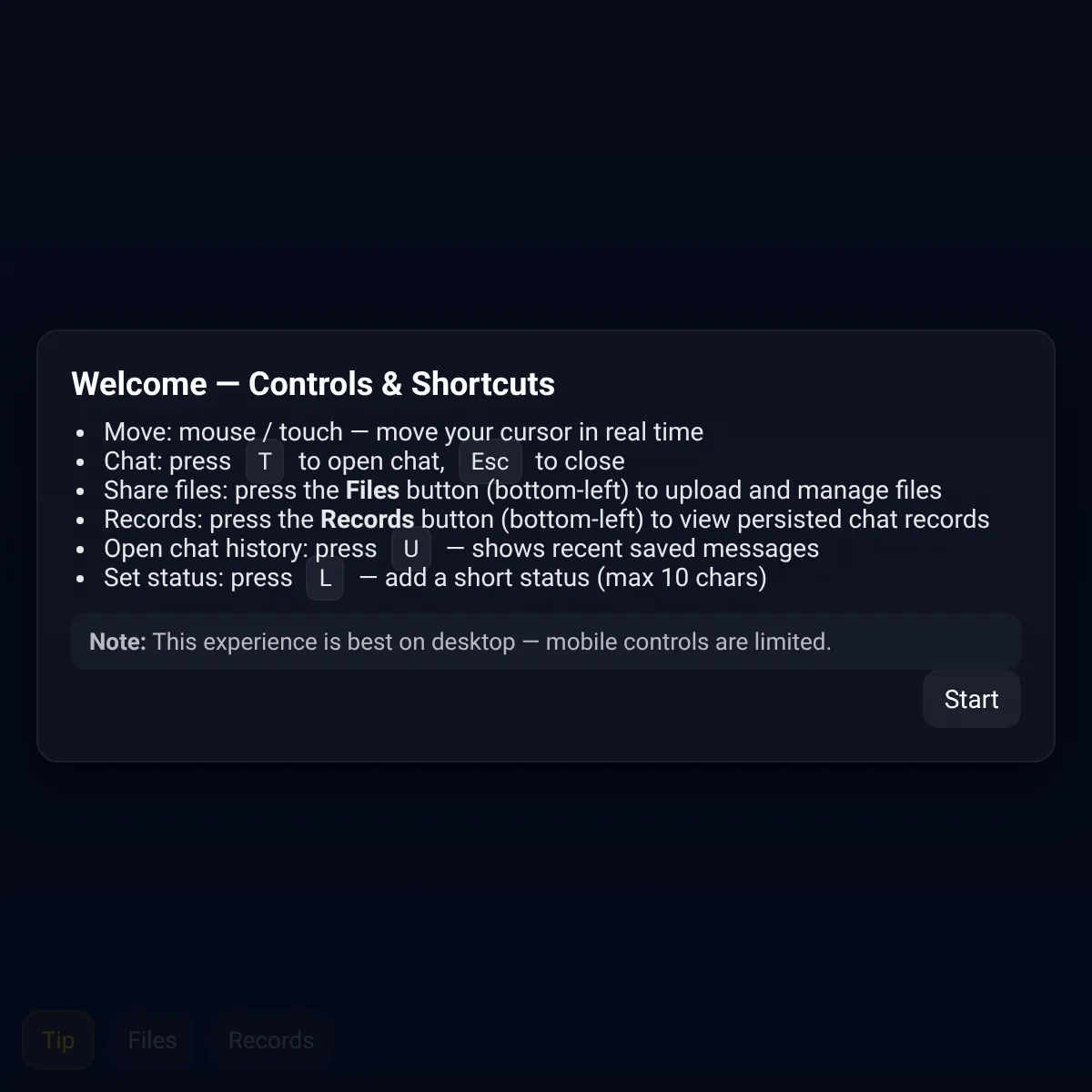Click the bold Note: label
This screenshot has width=1092, height=1092.
tap(117, 642)
